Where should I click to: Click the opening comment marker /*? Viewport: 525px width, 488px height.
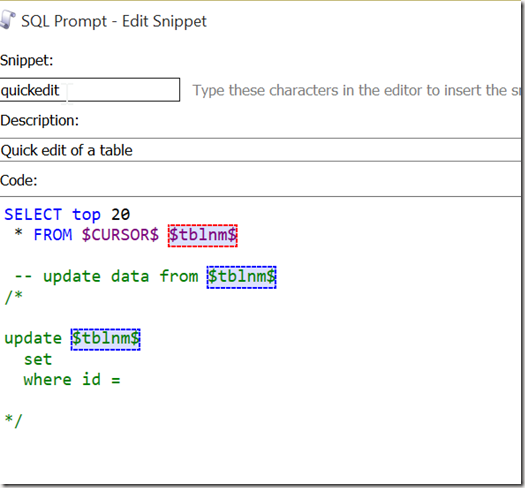click(13, 297)
